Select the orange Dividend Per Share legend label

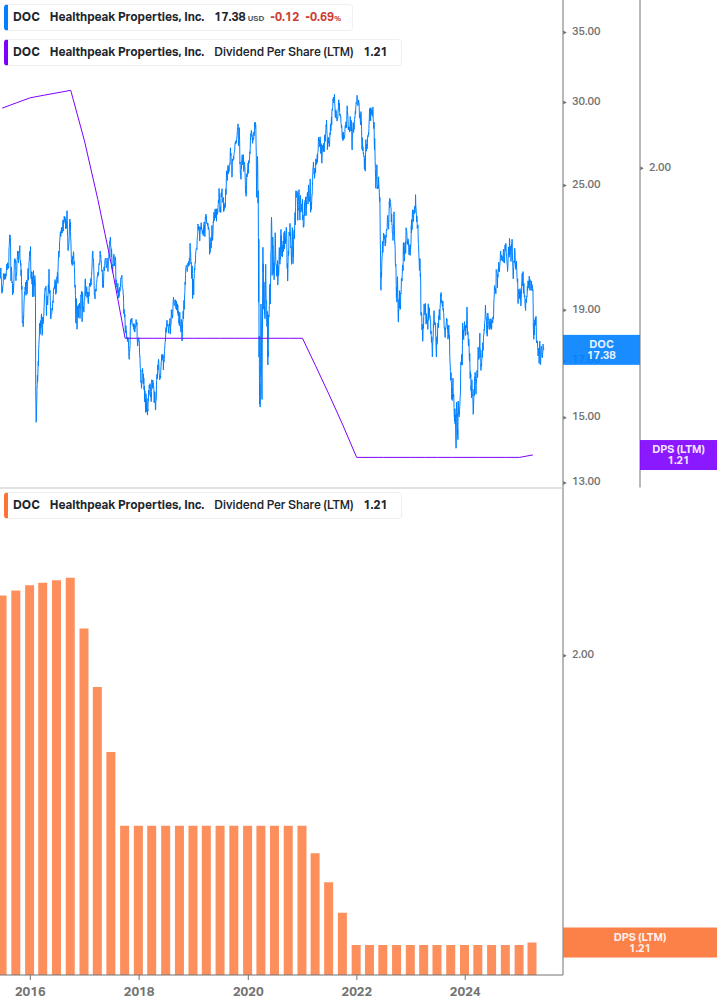pos(202,505)
